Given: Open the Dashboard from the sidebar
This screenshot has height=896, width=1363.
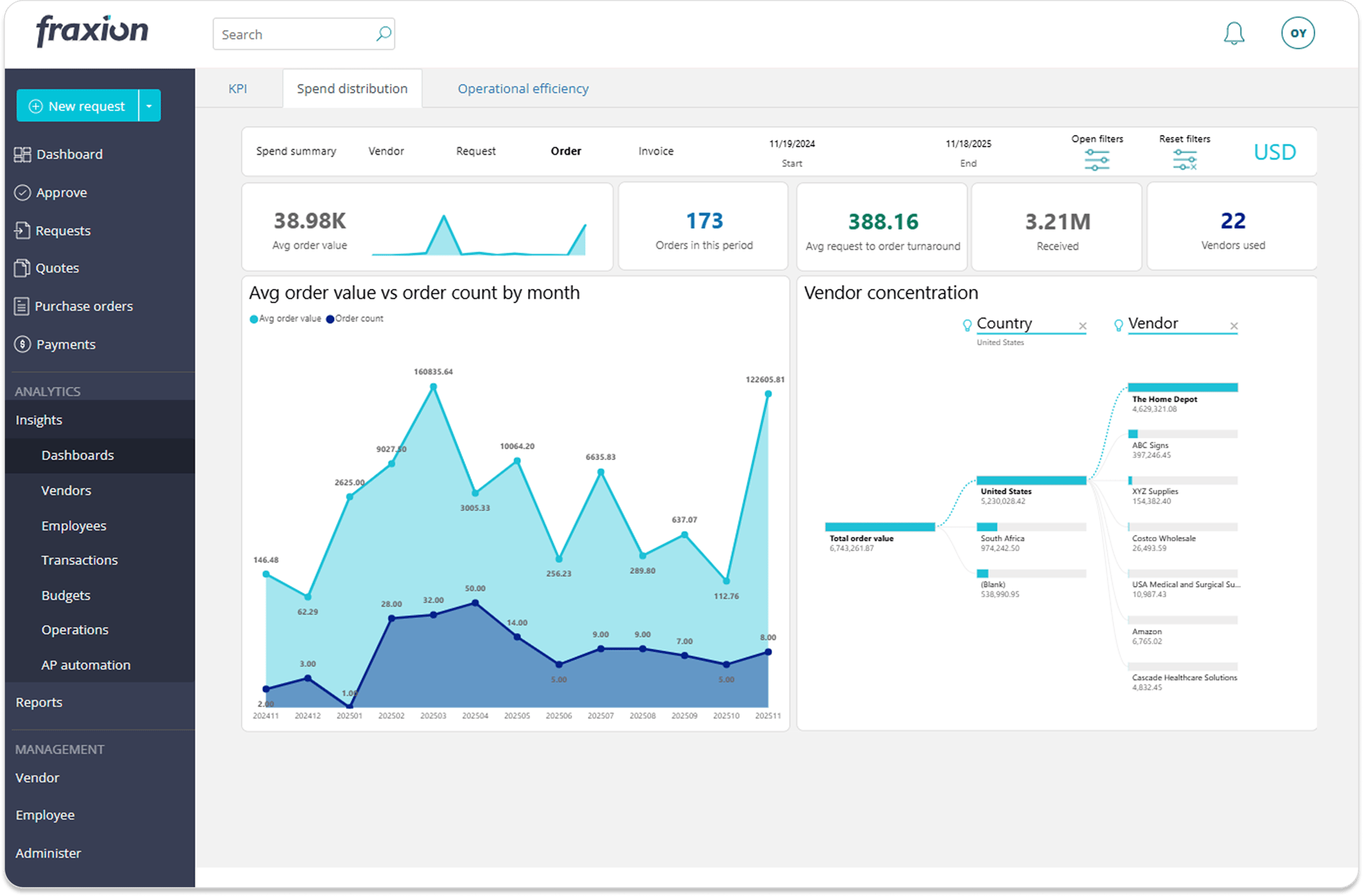Looking at the screenshot, I should coord(69,154).
